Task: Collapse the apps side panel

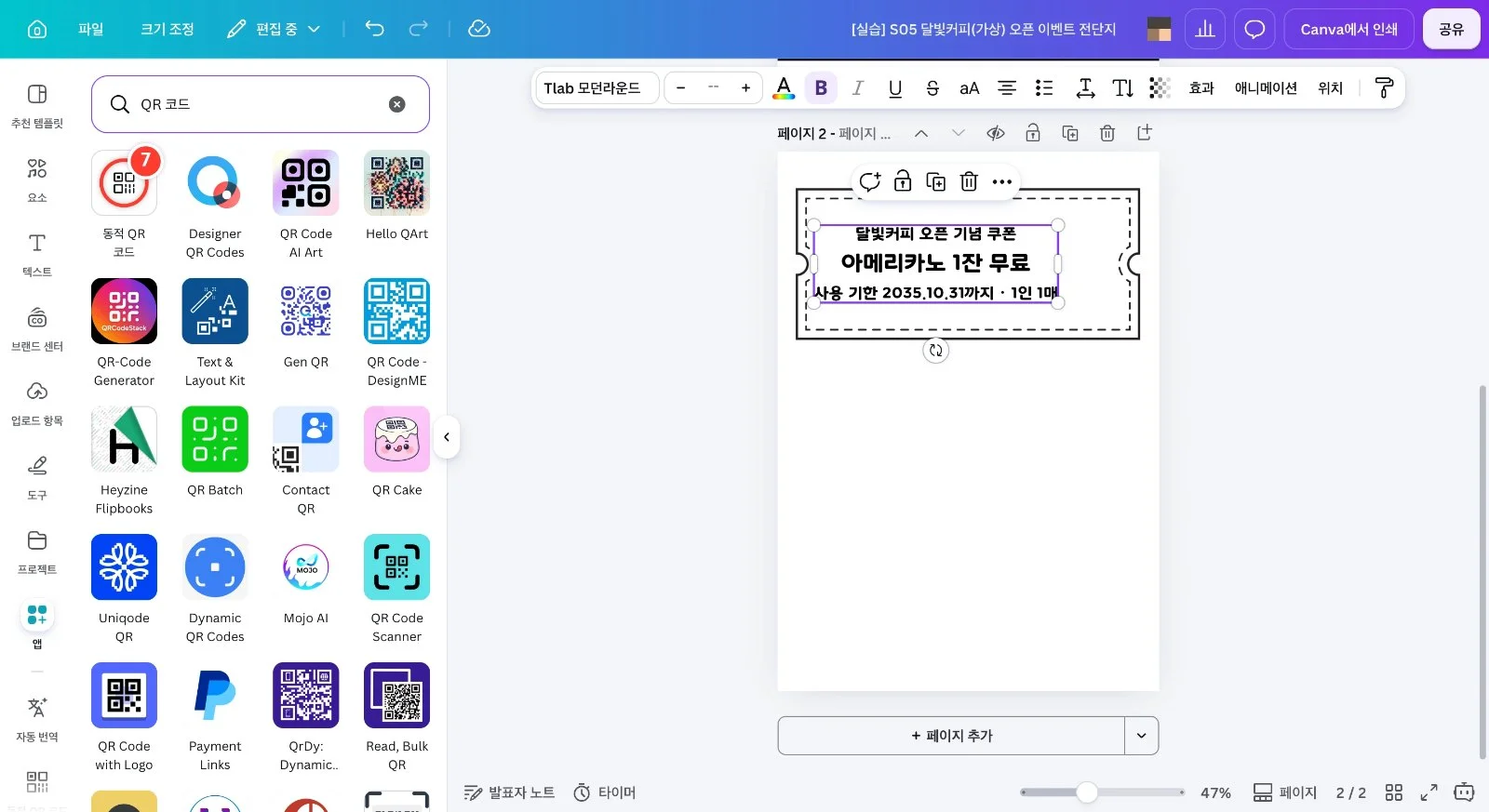Action: (447, 437)
